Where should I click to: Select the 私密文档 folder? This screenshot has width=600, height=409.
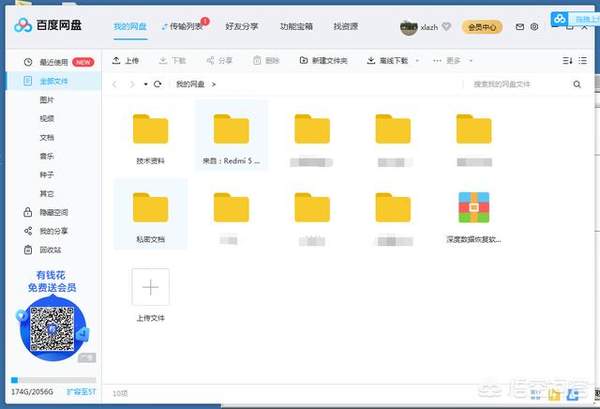(x=150, y=214)
